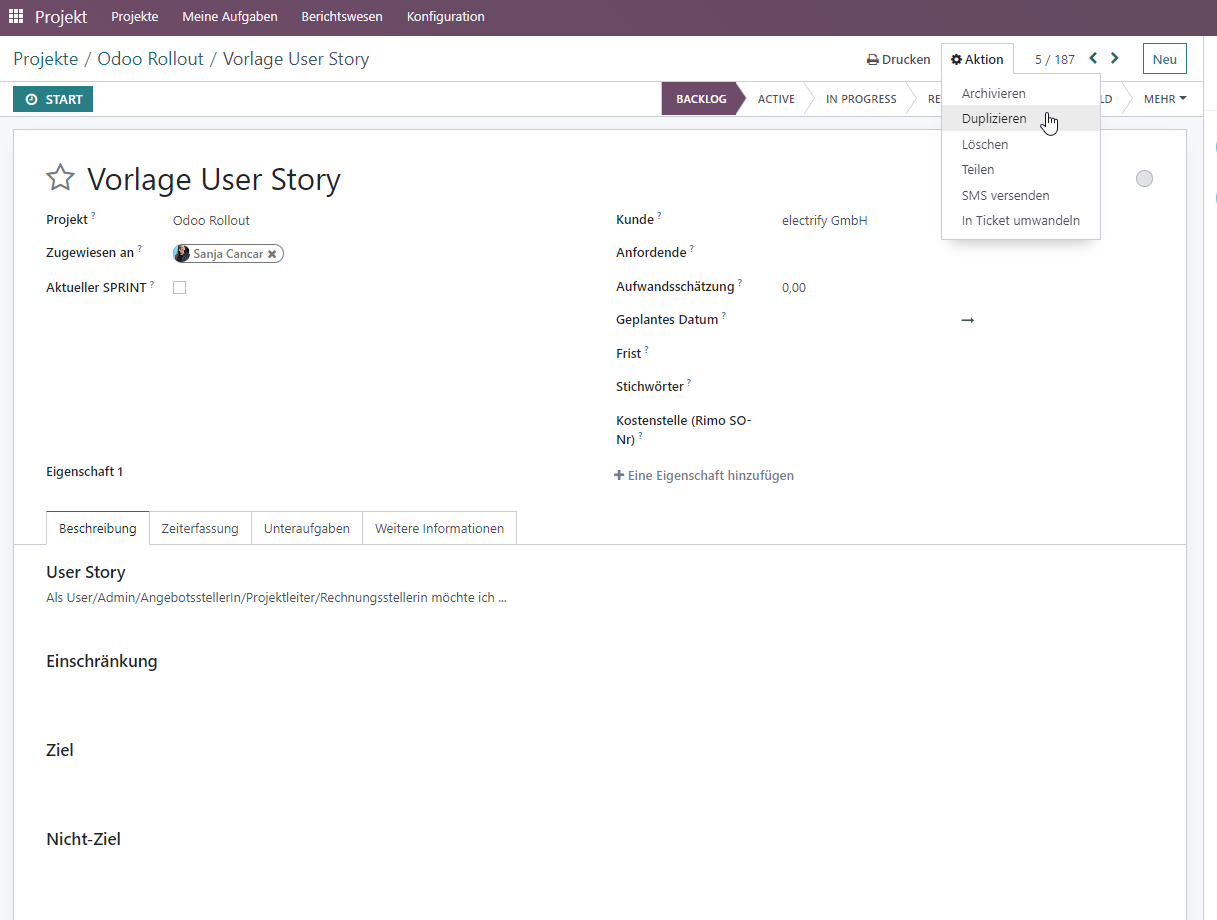This screenshot has width=1217, height=920.
Task: Click the Ziel heading
Action: 60,750
